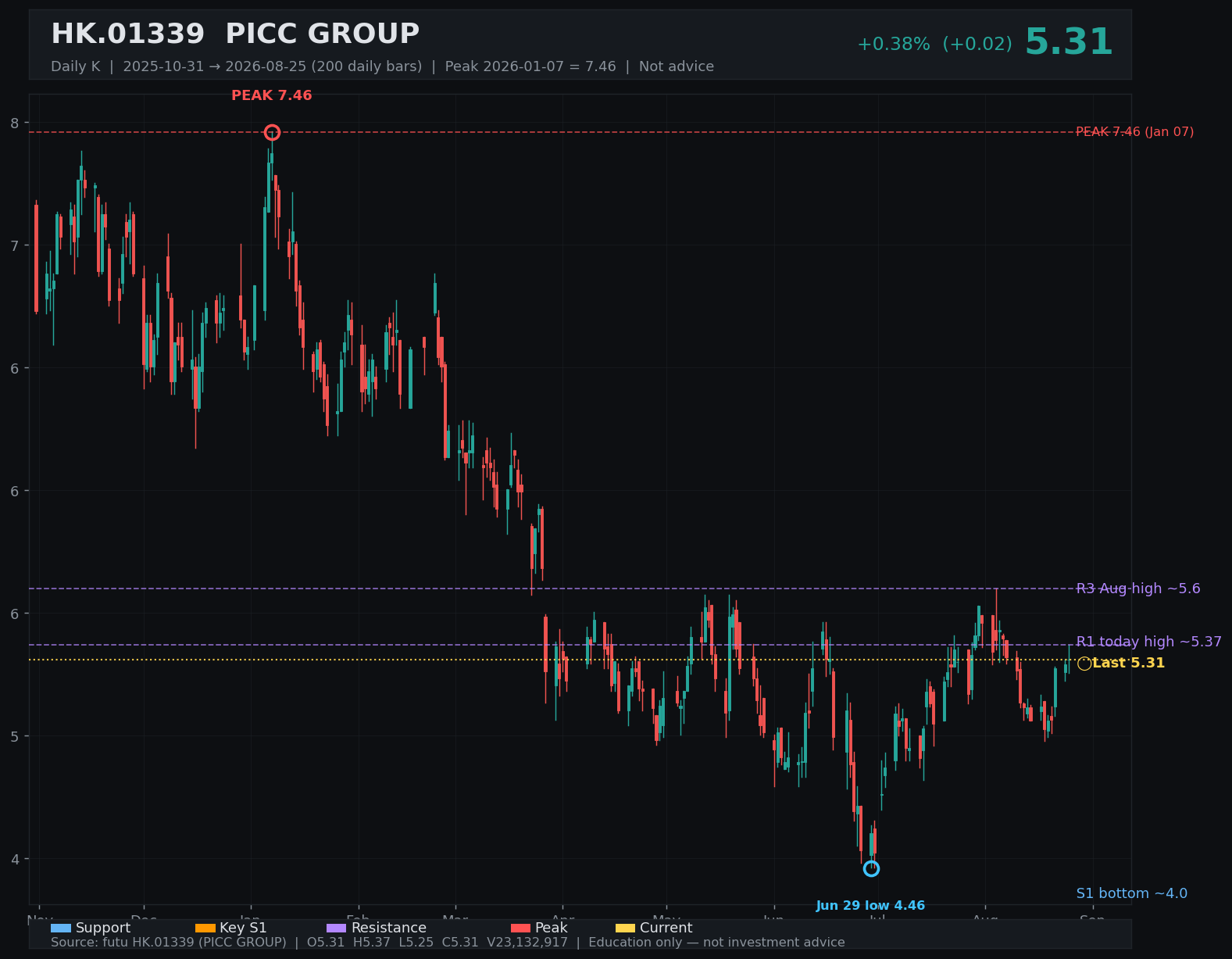Select the purple Resistance legend swatch
1232x959 pixels.
336,928
